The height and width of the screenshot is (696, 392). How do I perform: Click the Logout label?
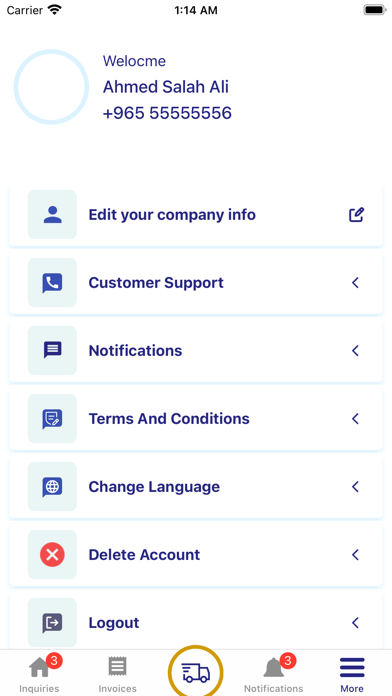tap(114, 623)
